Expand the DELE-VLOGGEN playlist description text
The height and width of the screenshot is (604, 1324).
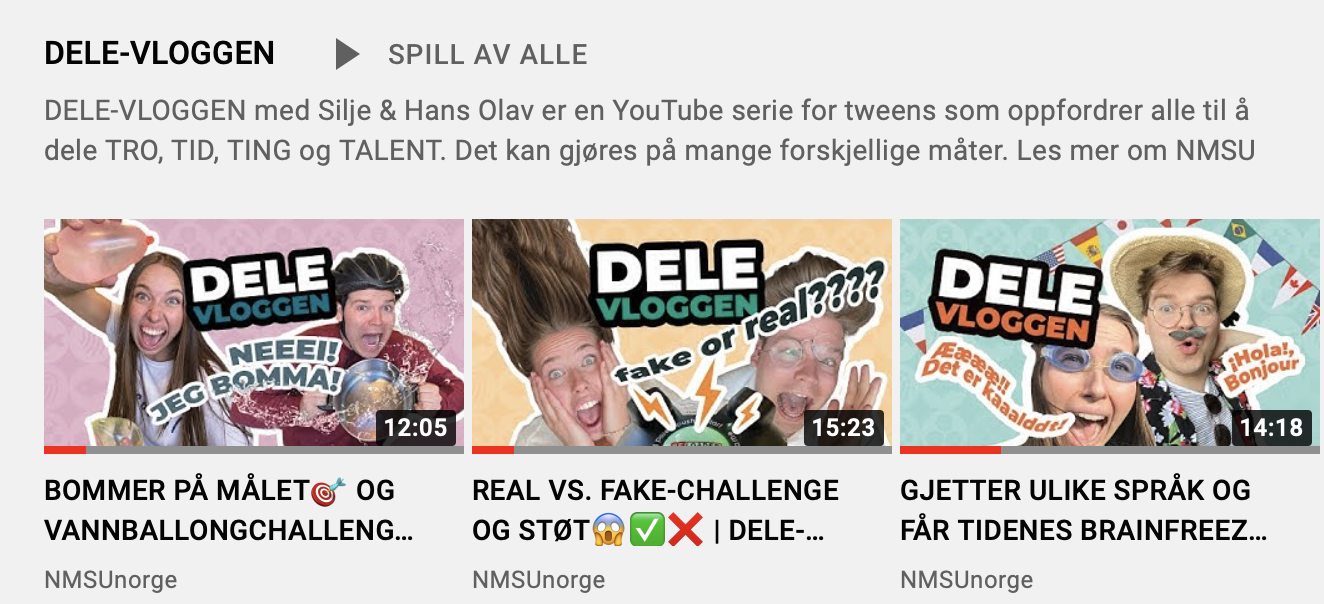tap(650, 130)
